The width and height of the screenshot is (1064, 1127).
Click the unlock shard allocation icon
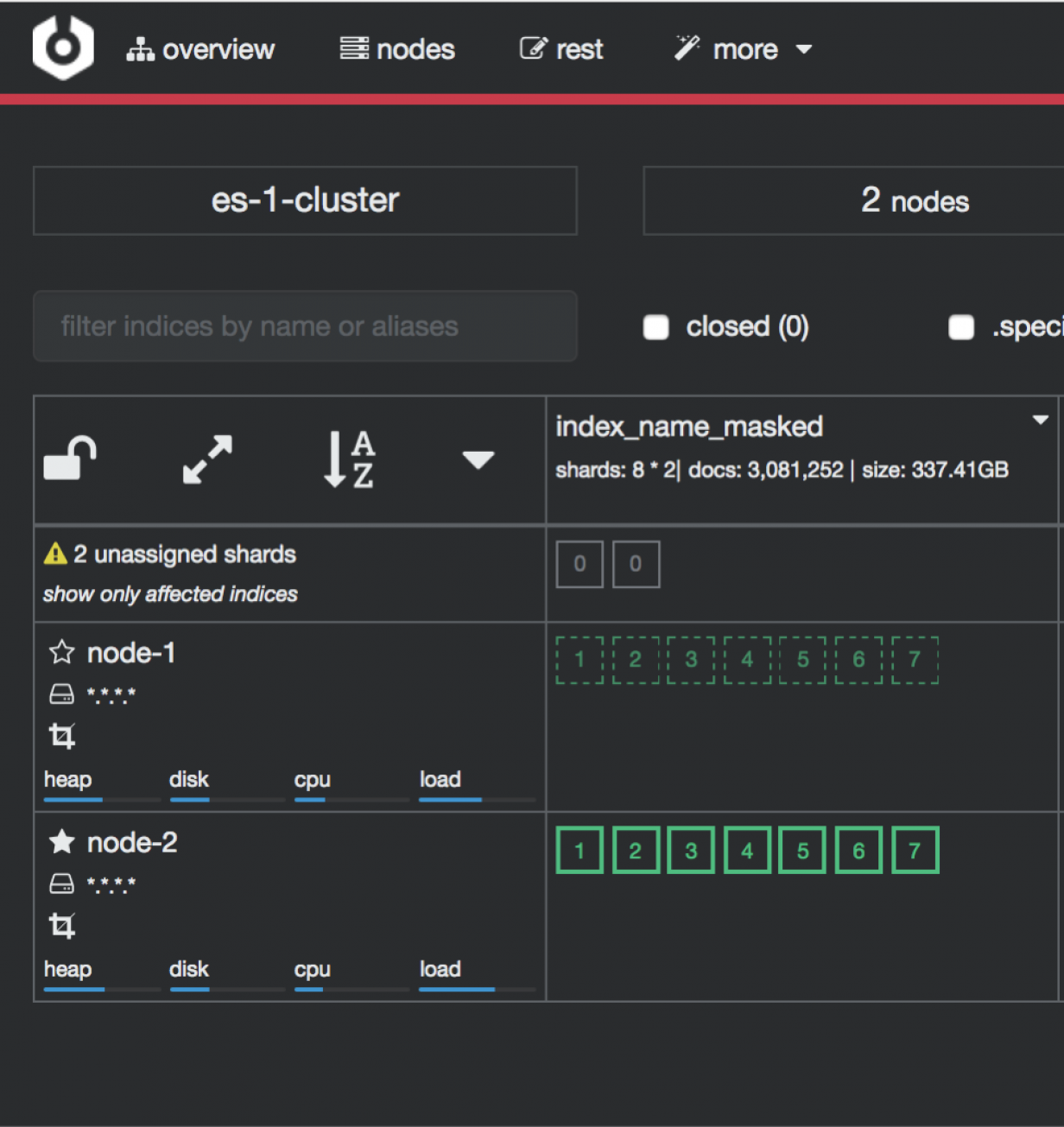point(70,459)
